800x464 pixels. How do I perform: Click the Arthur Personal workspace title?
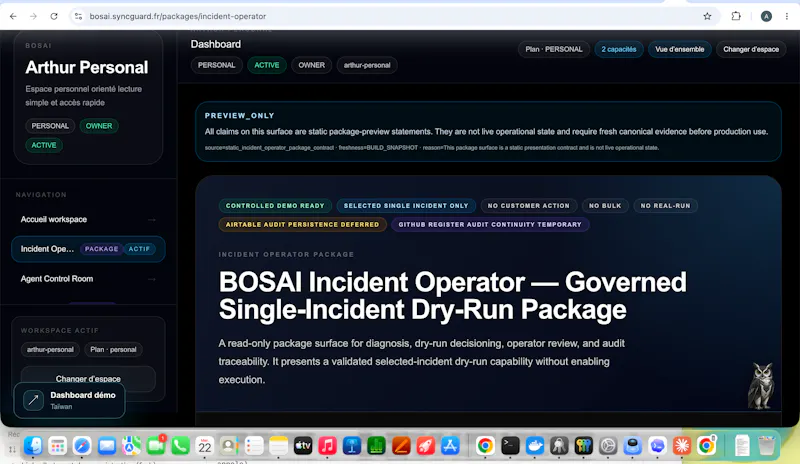[87, 67]
